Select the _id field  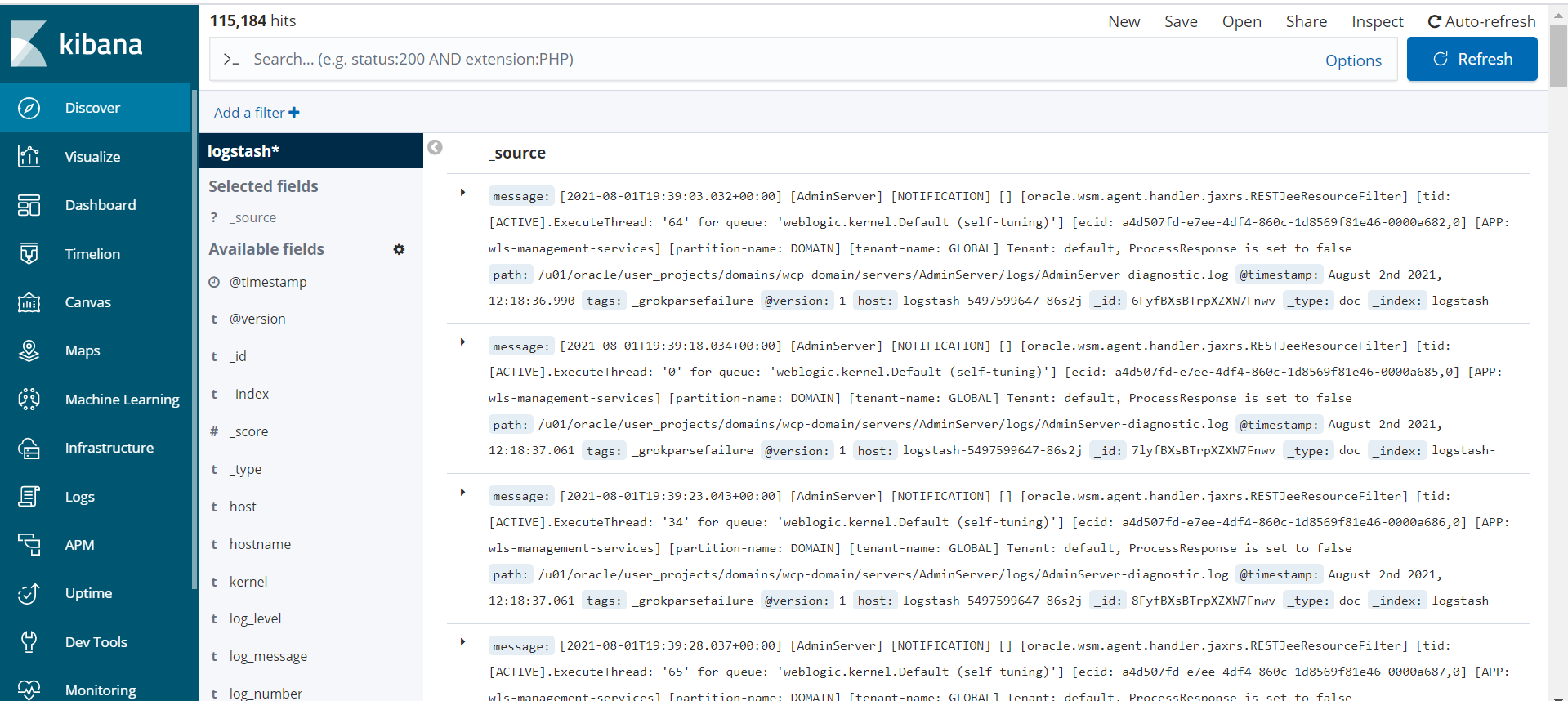click(238, 356)
